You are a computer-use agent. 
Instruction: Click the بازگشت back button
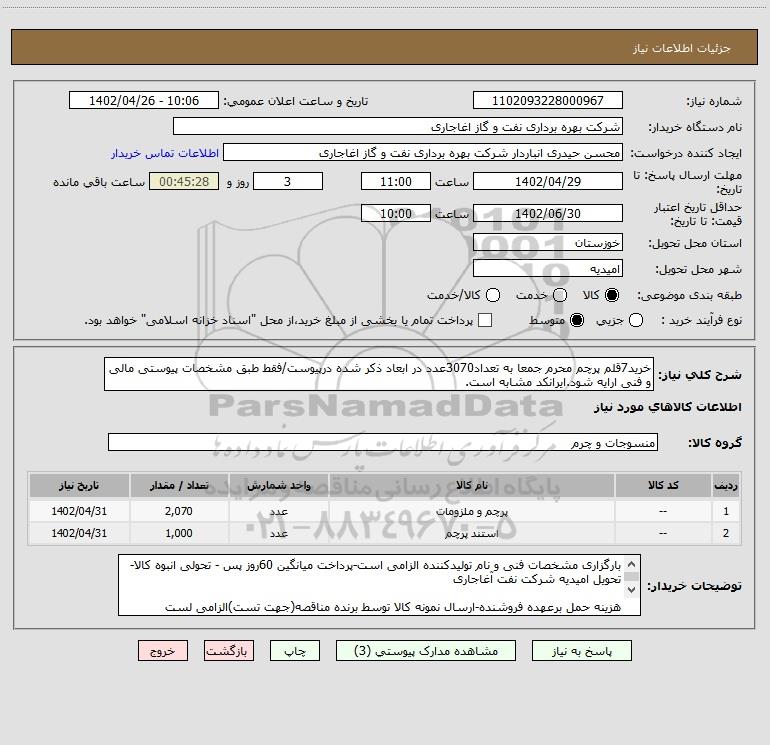coord(229,651)
